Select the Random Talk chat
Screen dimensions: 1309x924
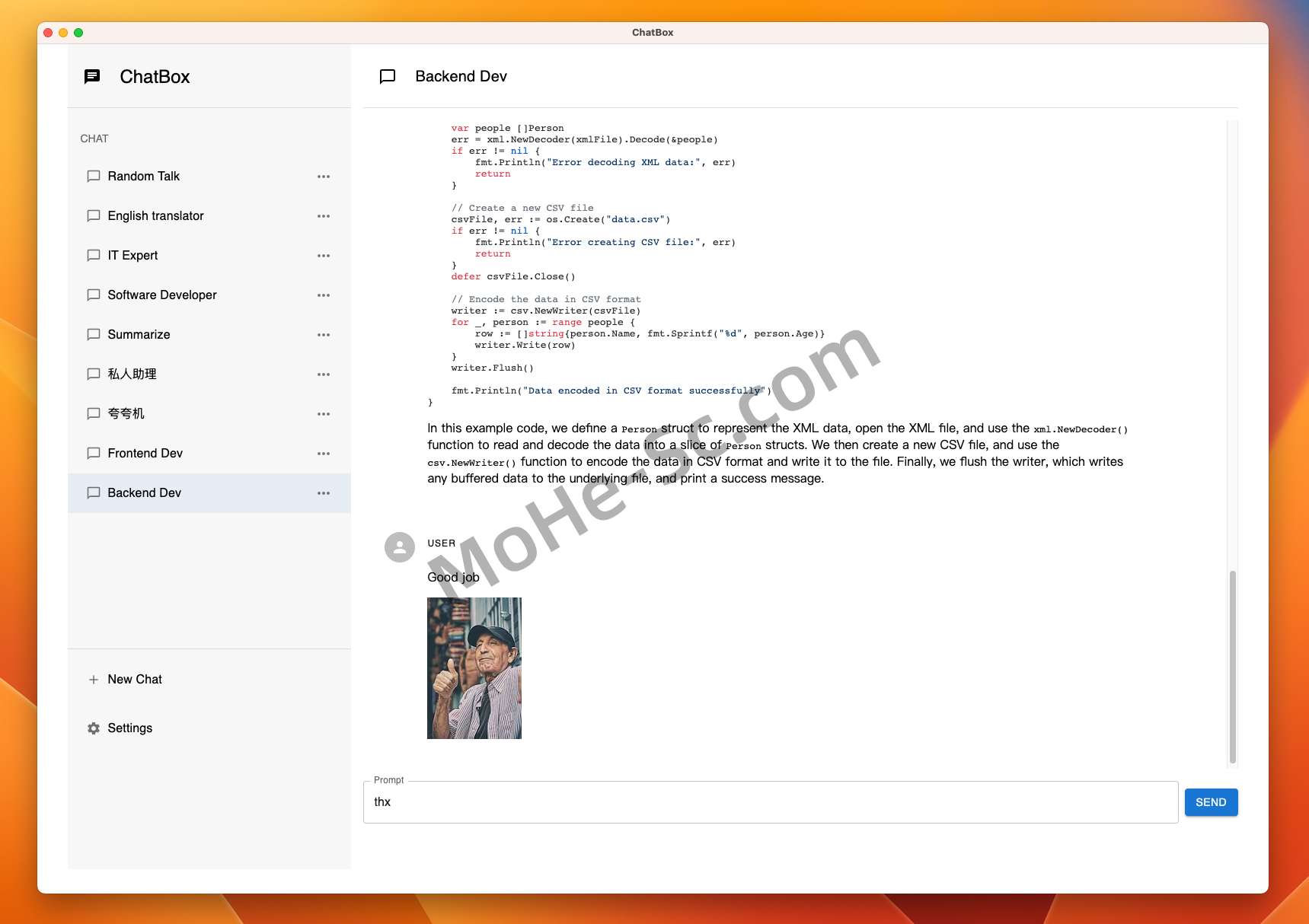click(209, 177)
